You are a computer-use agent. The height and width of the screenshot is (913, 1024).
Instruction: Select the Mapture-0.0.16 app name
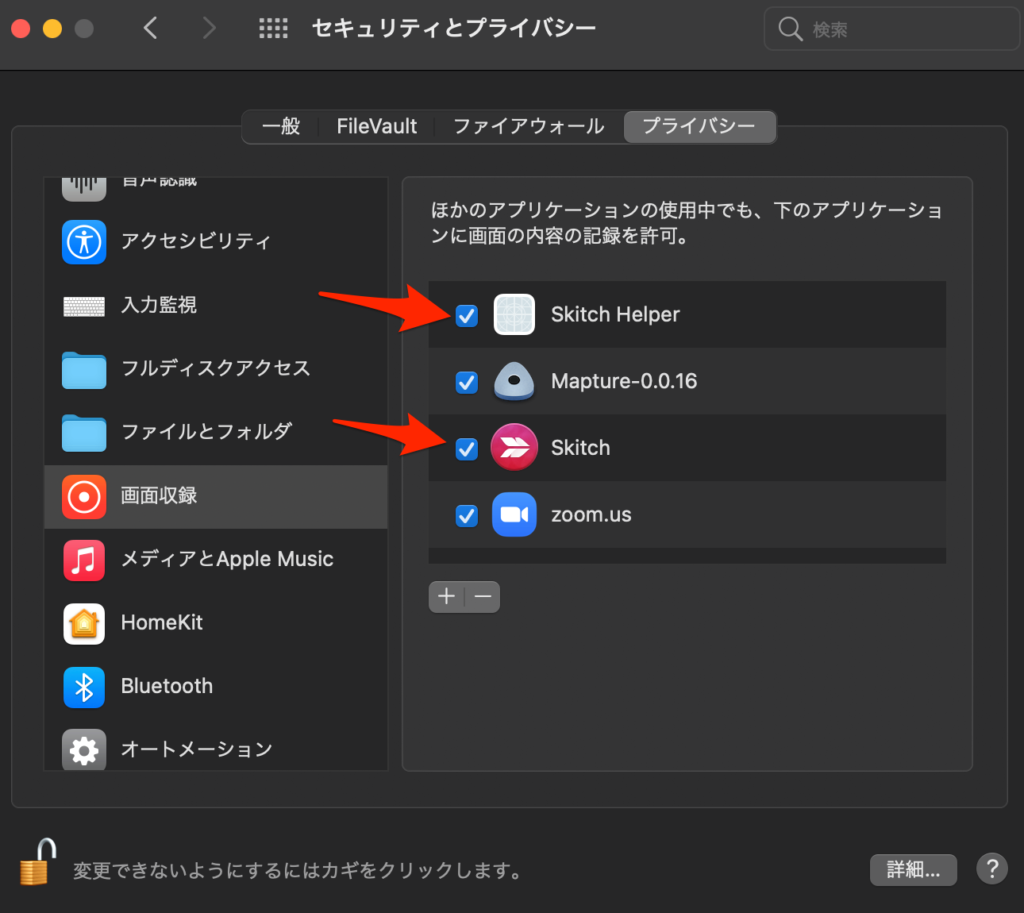point(624,381)
